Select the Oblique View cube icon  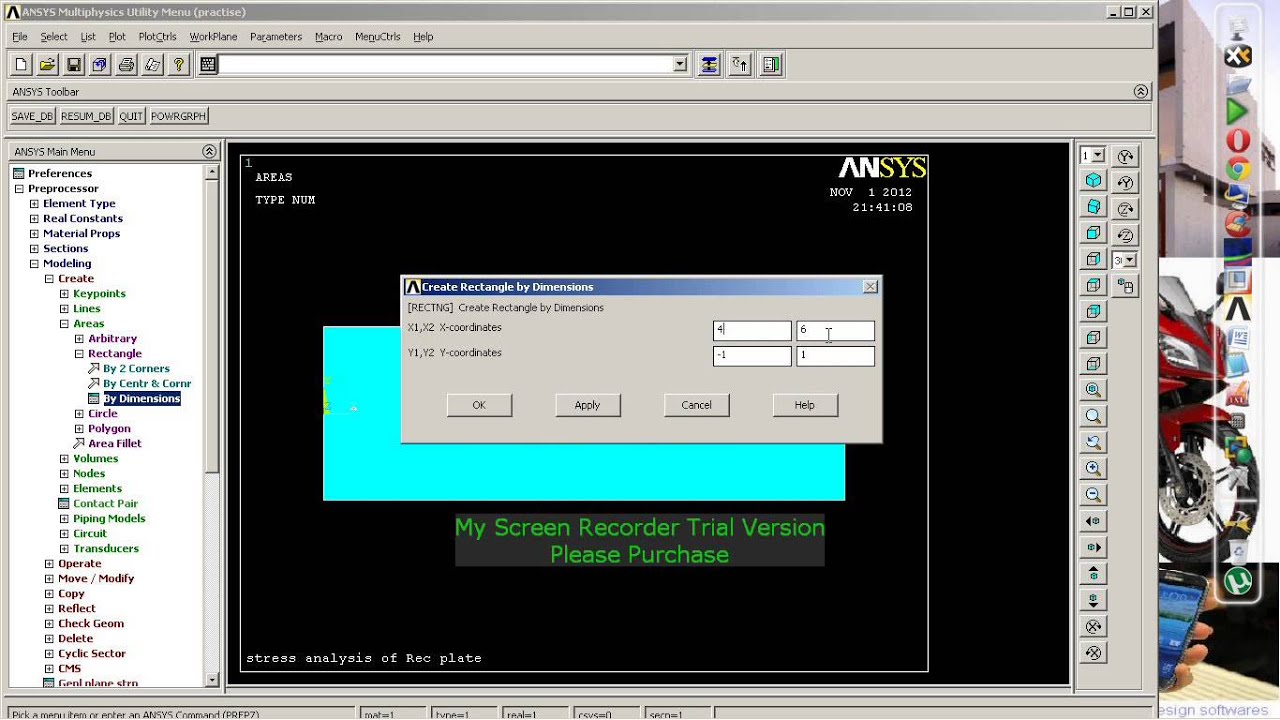click(x=1093, y=207)
